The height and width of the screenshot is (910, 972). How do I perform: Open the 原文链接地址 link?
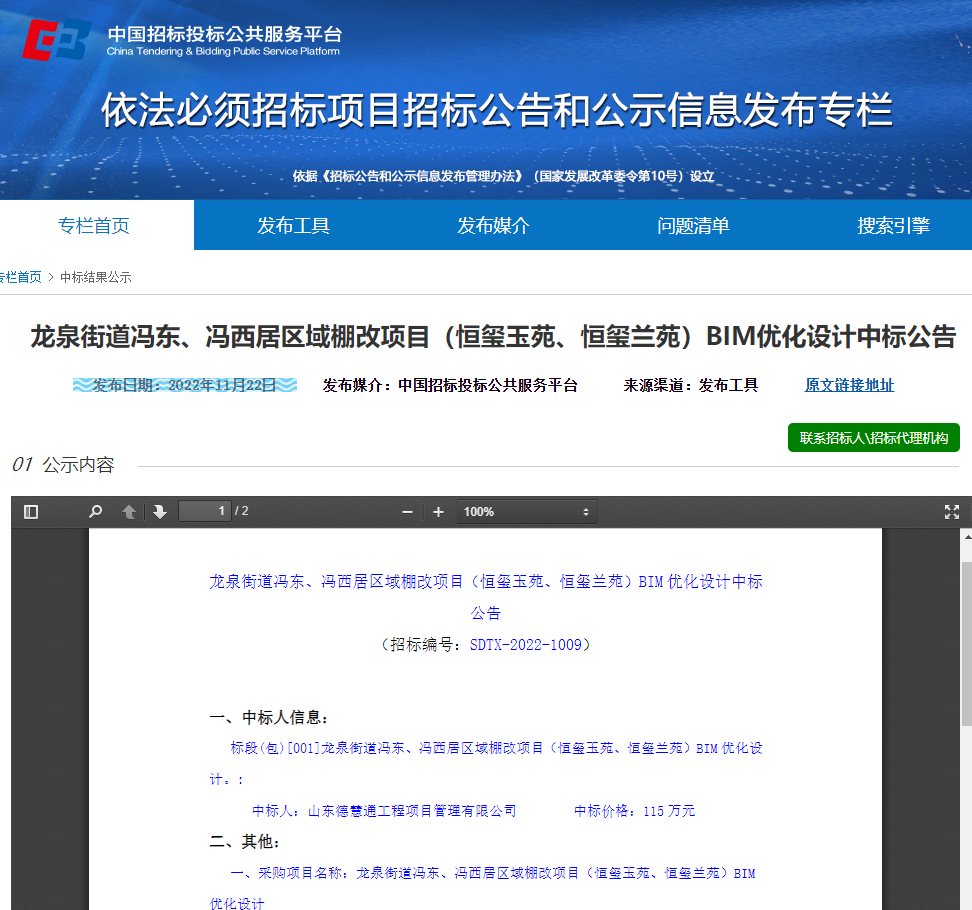point(849,385)
